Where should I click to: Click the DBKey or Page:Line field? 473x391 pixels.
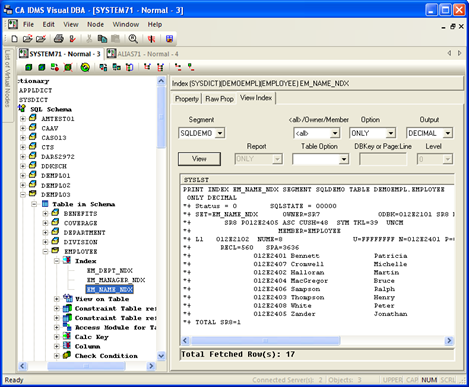tap(383, 159)
